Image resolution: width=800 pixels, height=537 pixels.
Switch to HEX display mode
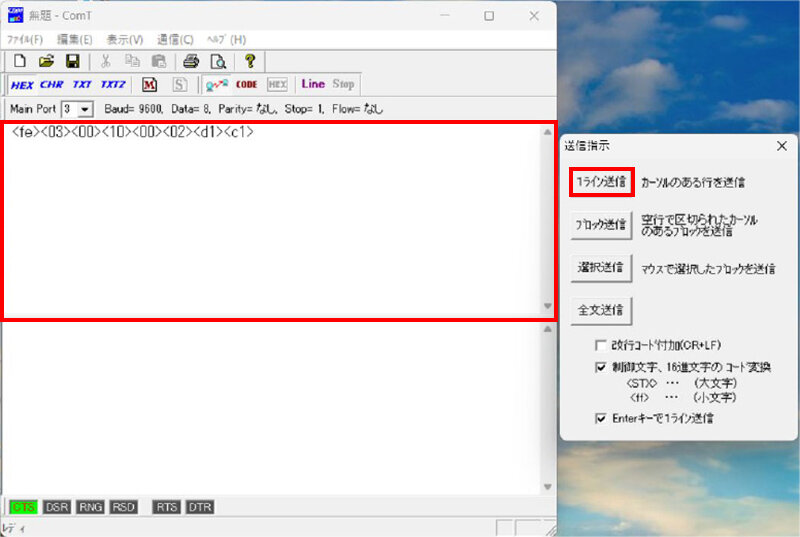pyautogui.click(x=22, y=85)
